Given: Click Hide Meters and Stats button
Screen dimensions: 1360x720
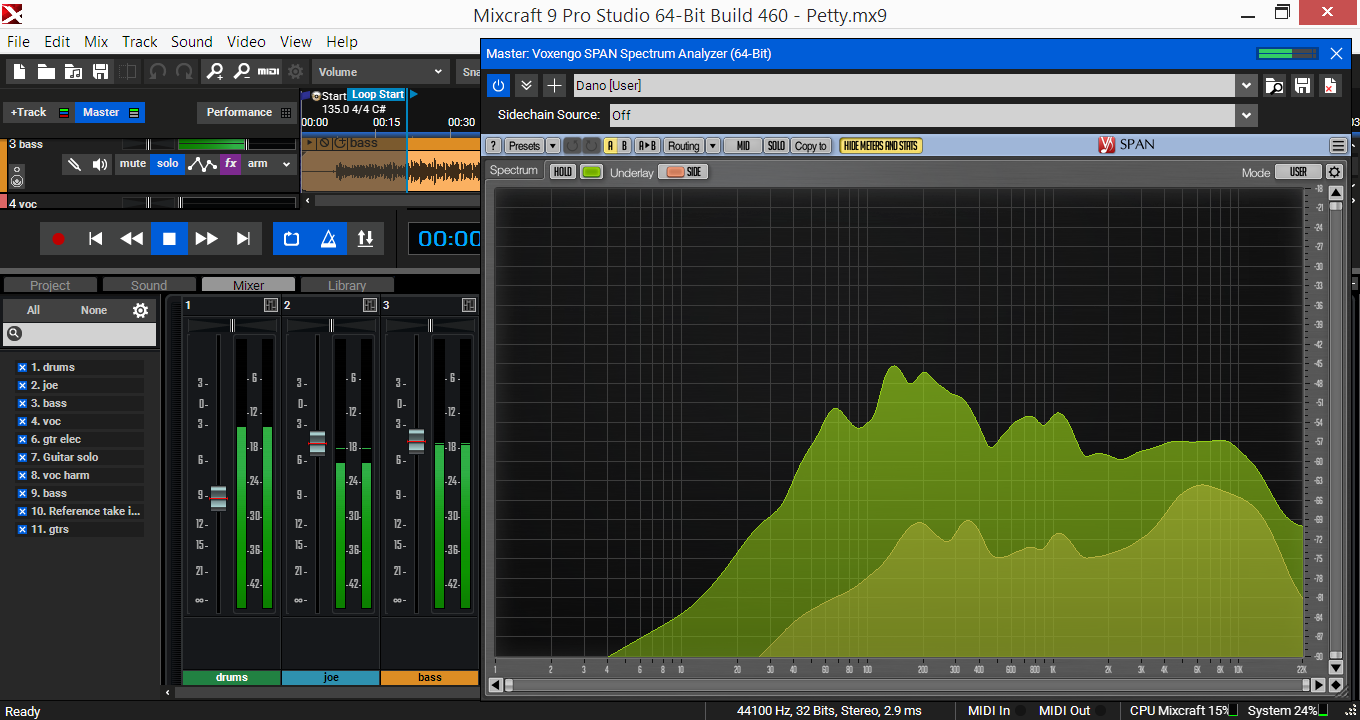Looking at the screenshot, I should coord(881,146).
